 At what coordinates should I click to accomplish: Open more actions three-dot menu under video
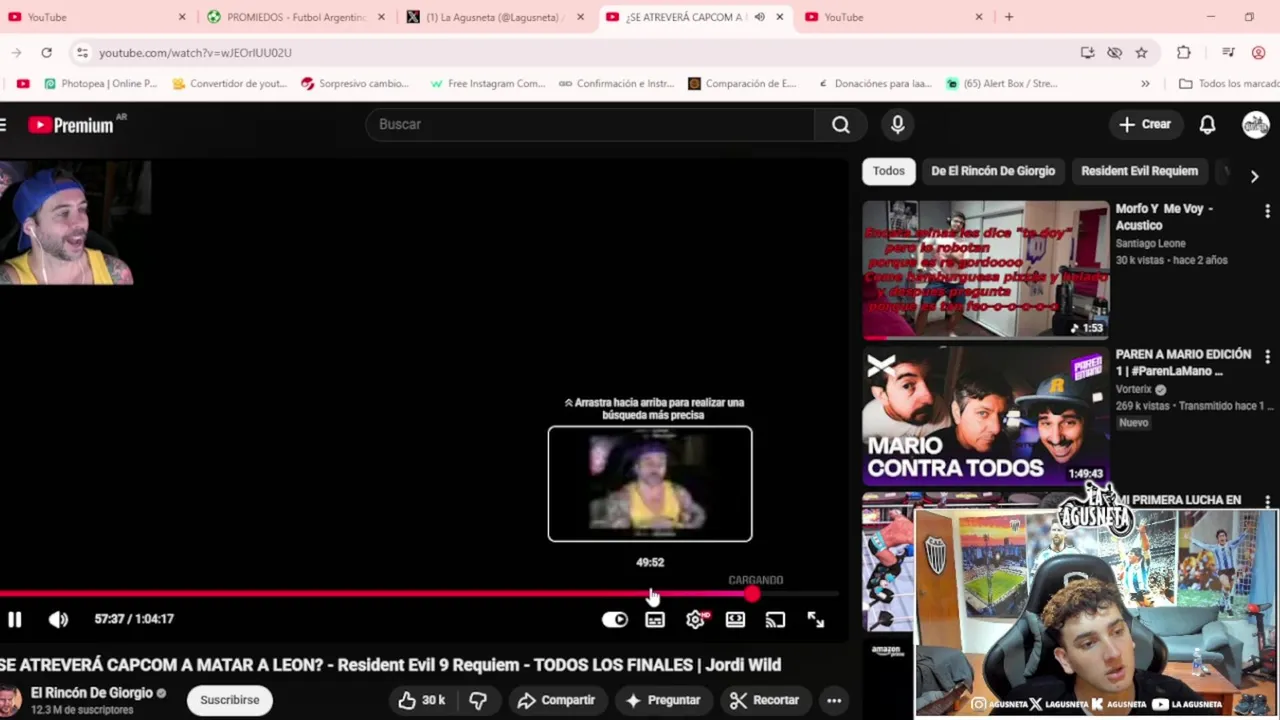834,700
